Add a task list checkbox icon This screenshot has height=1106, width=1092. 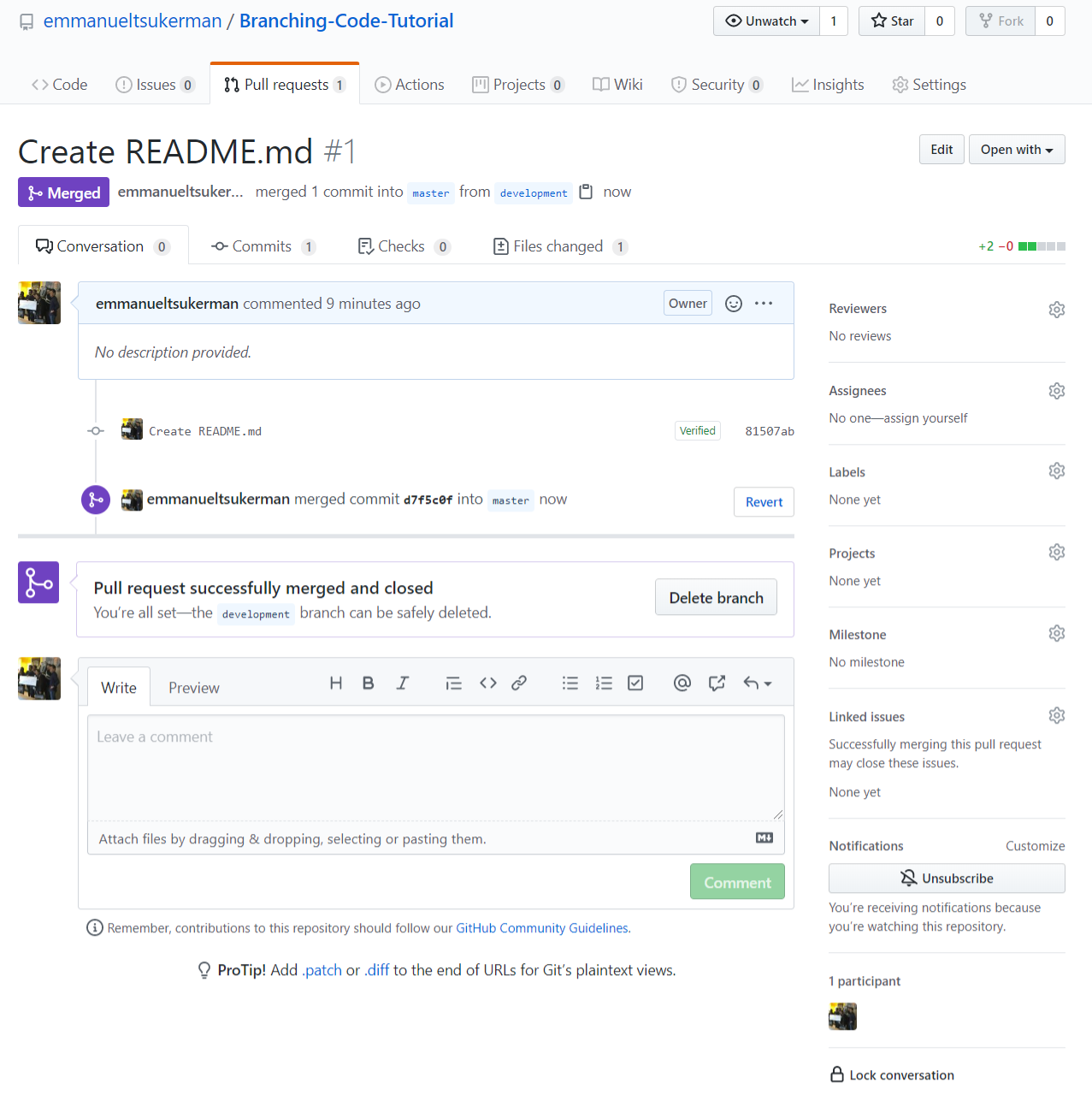pyautogui.click(x=635, y=683)
